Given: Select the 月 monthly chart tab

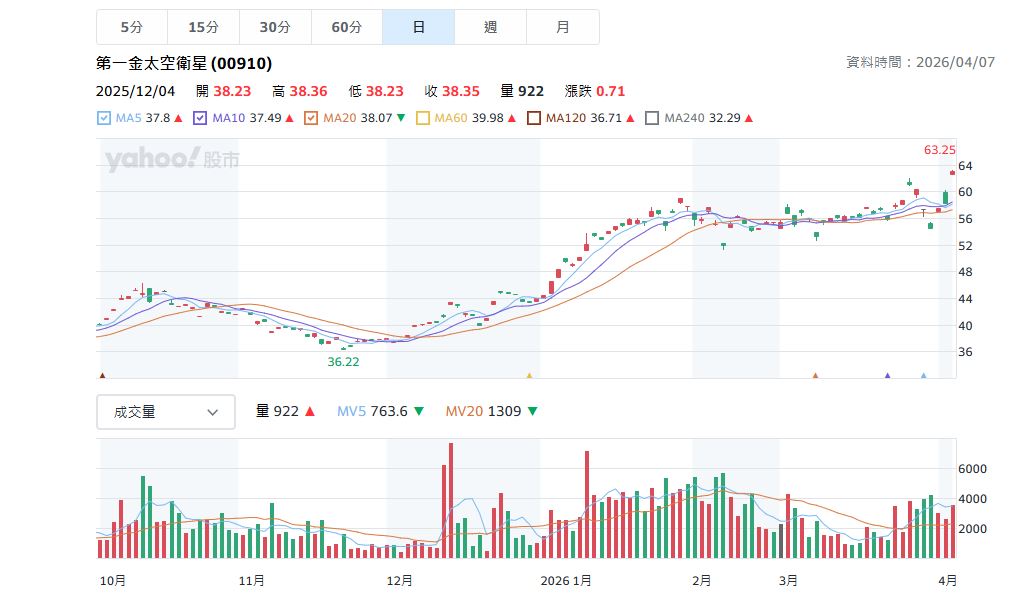Looking at the screenshot, I should coord(562,27).
